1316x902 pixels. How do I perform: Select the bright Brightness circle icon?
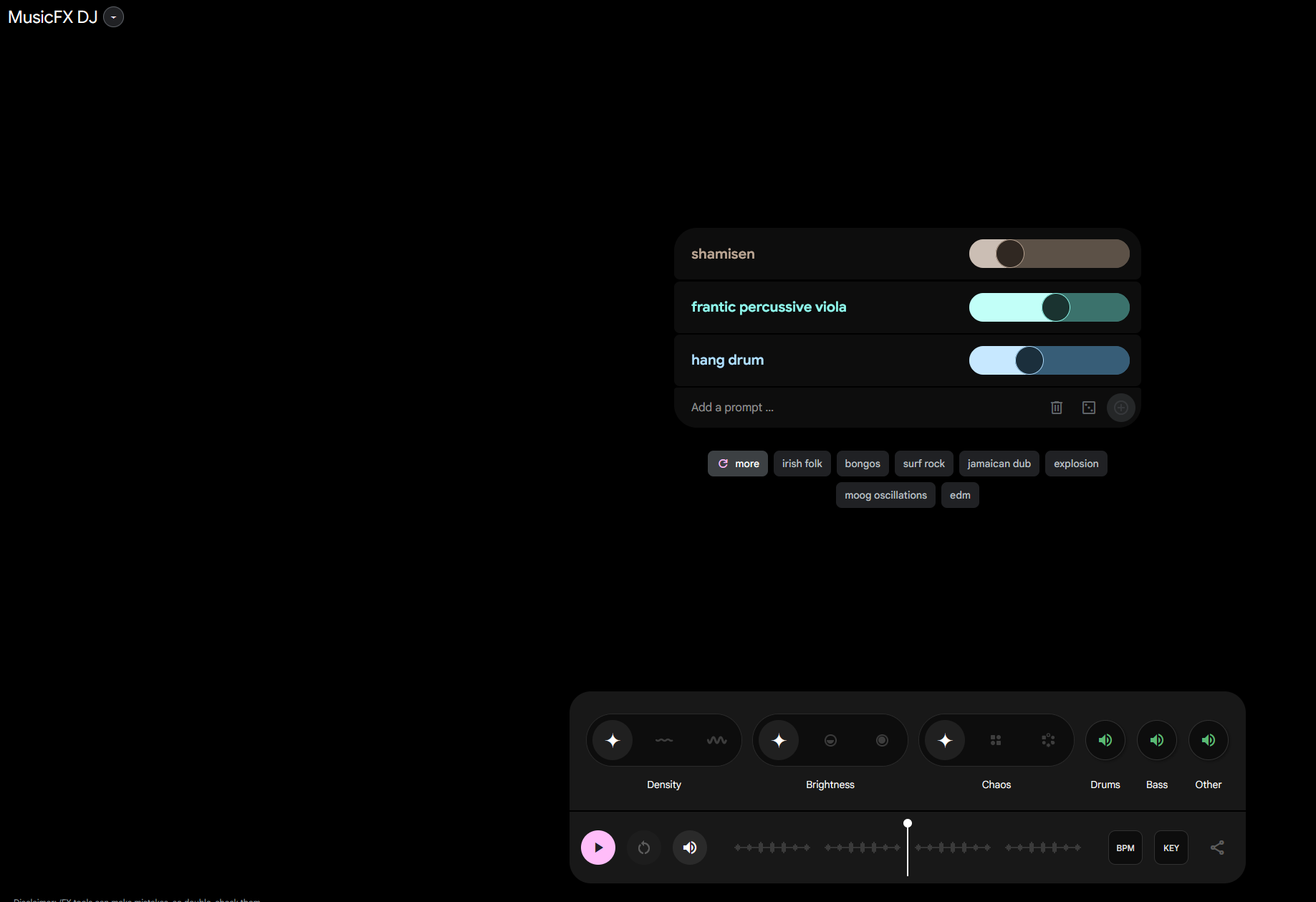point(882,740)
